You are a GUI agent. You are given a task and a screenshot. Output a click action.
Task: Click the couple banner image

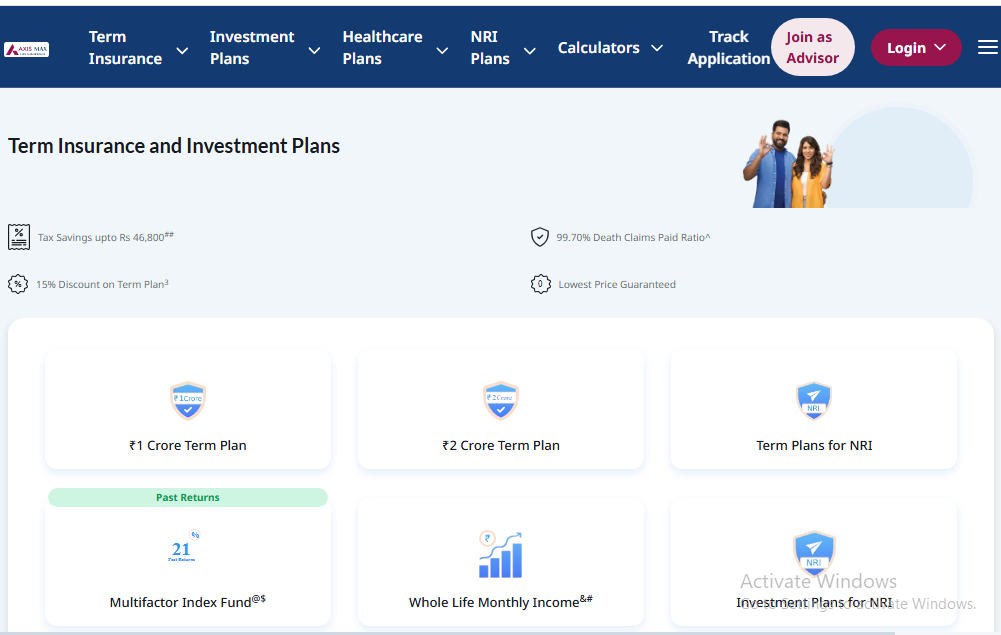click(789, 163)
